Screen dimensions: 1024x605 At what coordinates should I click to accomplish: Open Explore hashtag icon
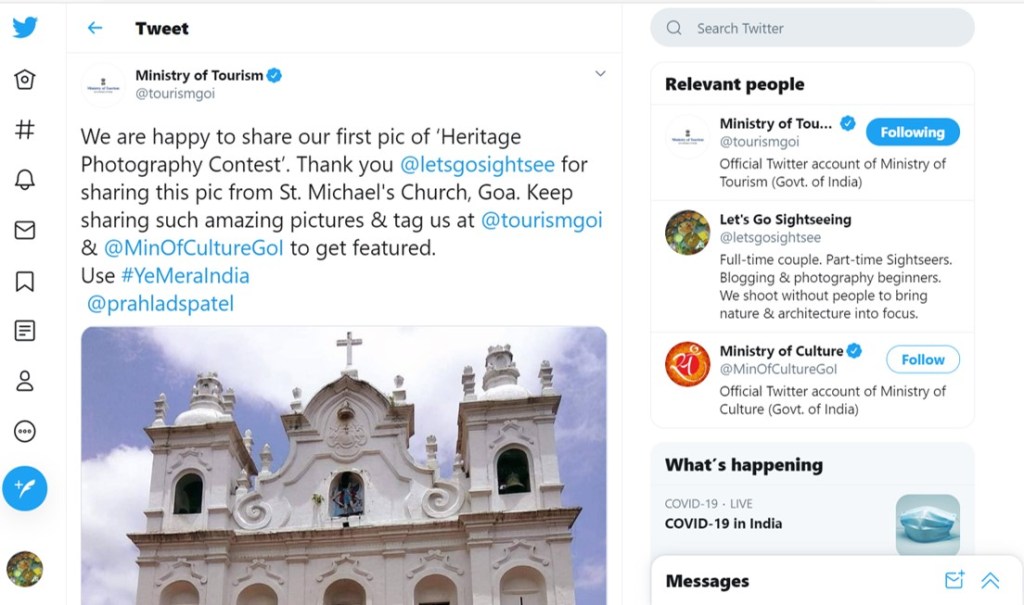click(x=25, y=129)
